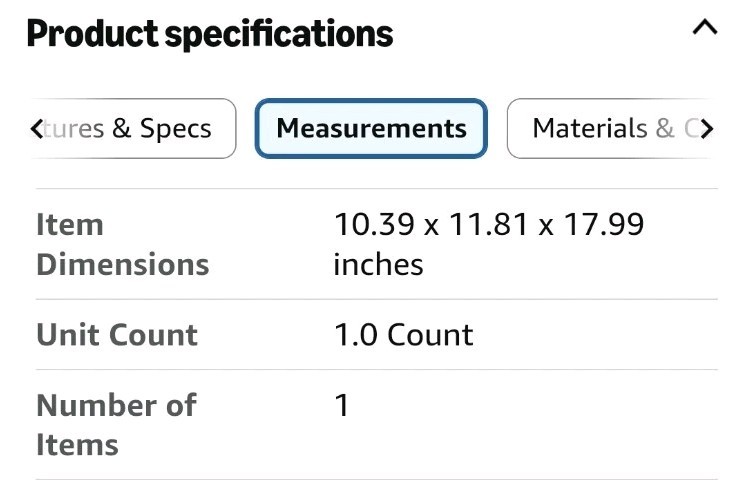The image size is (745, 500).
Task: Click the Number of Items value '1'
Action: tap(342, 405)
